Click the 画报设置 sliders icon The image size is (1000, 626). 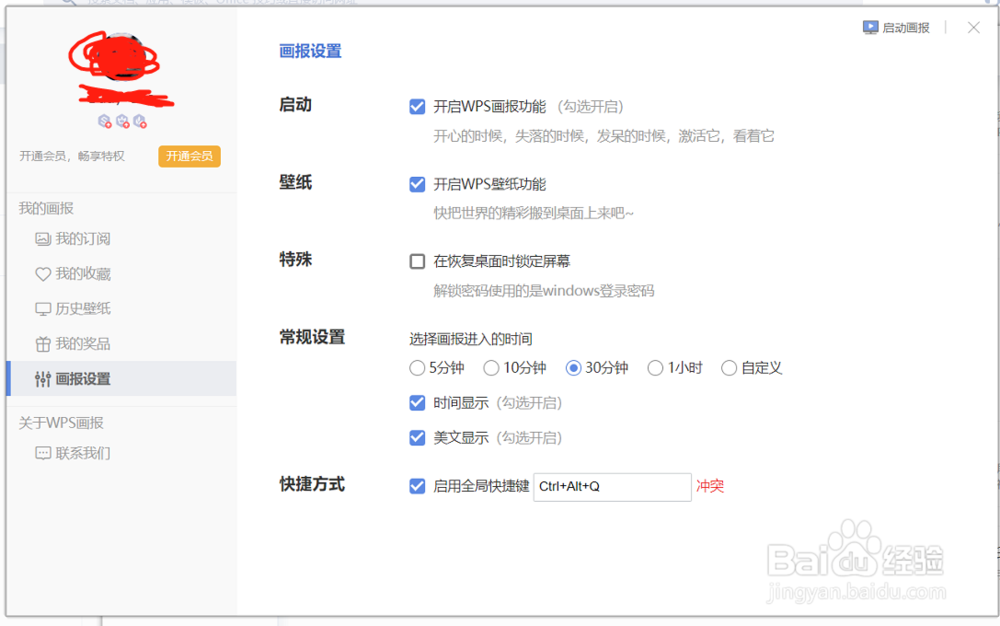tap(43, 379)
